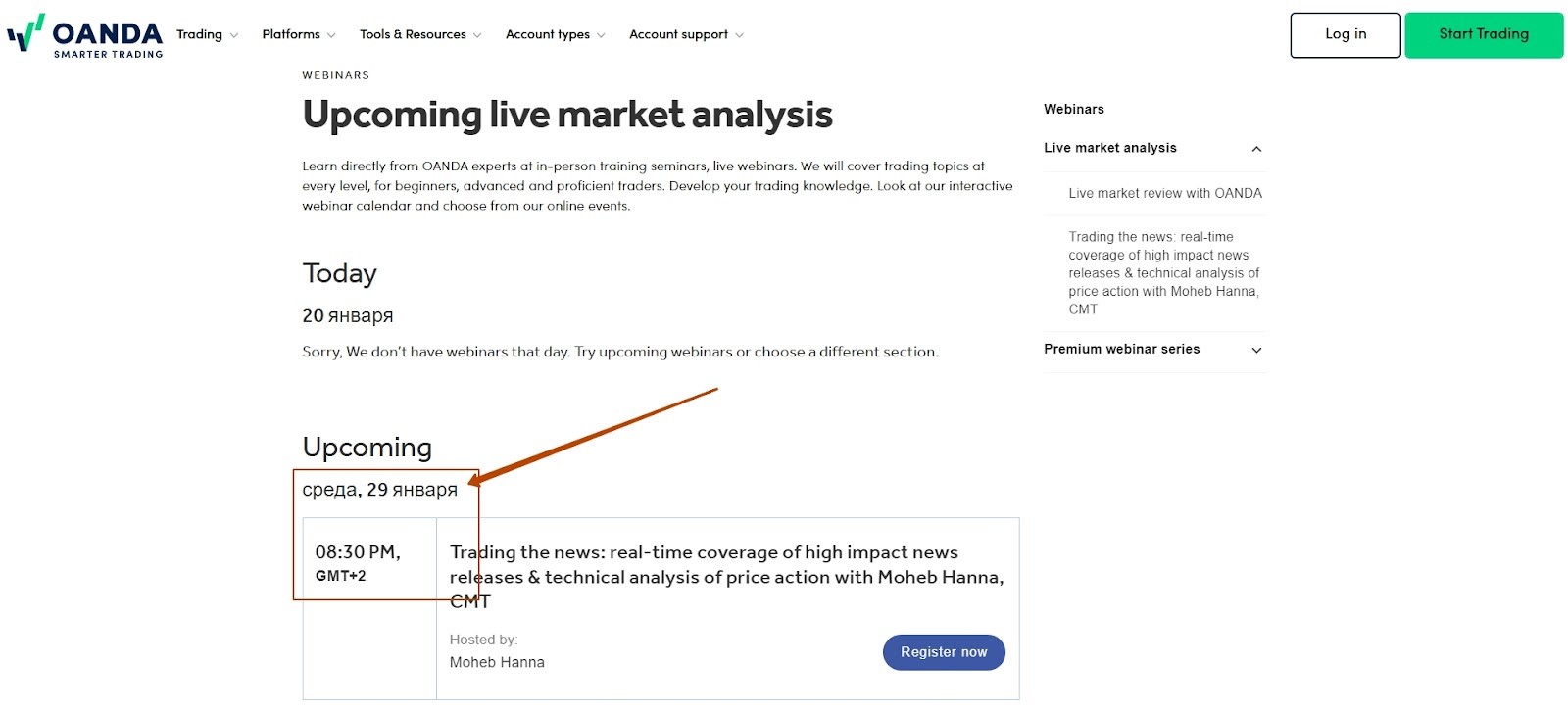The image size is (1568, 711).
Task: Open Live market review with OANDA link
Action: click(x=1165, y=193)
